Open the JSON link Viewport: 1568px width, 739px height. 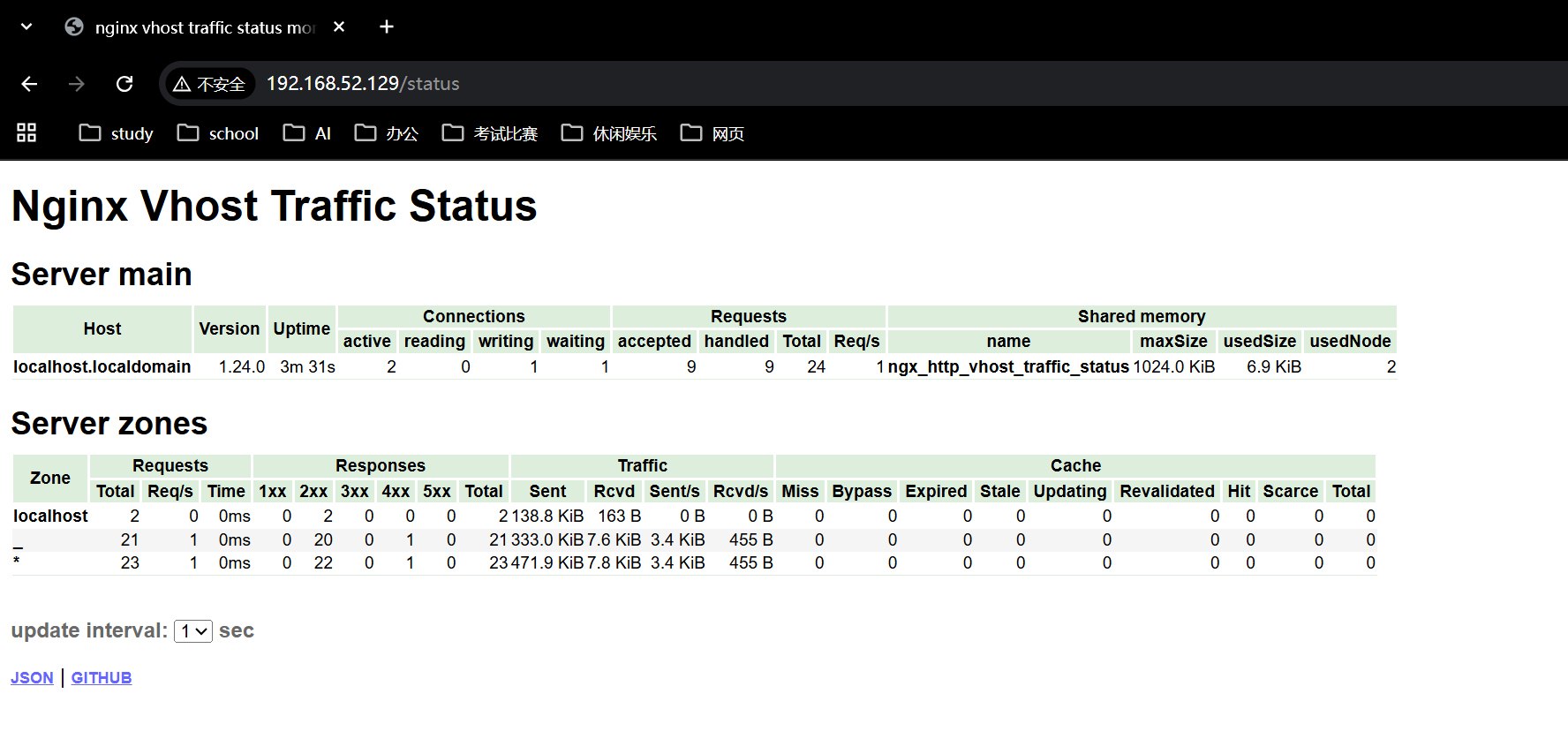[x=32, y=678]
